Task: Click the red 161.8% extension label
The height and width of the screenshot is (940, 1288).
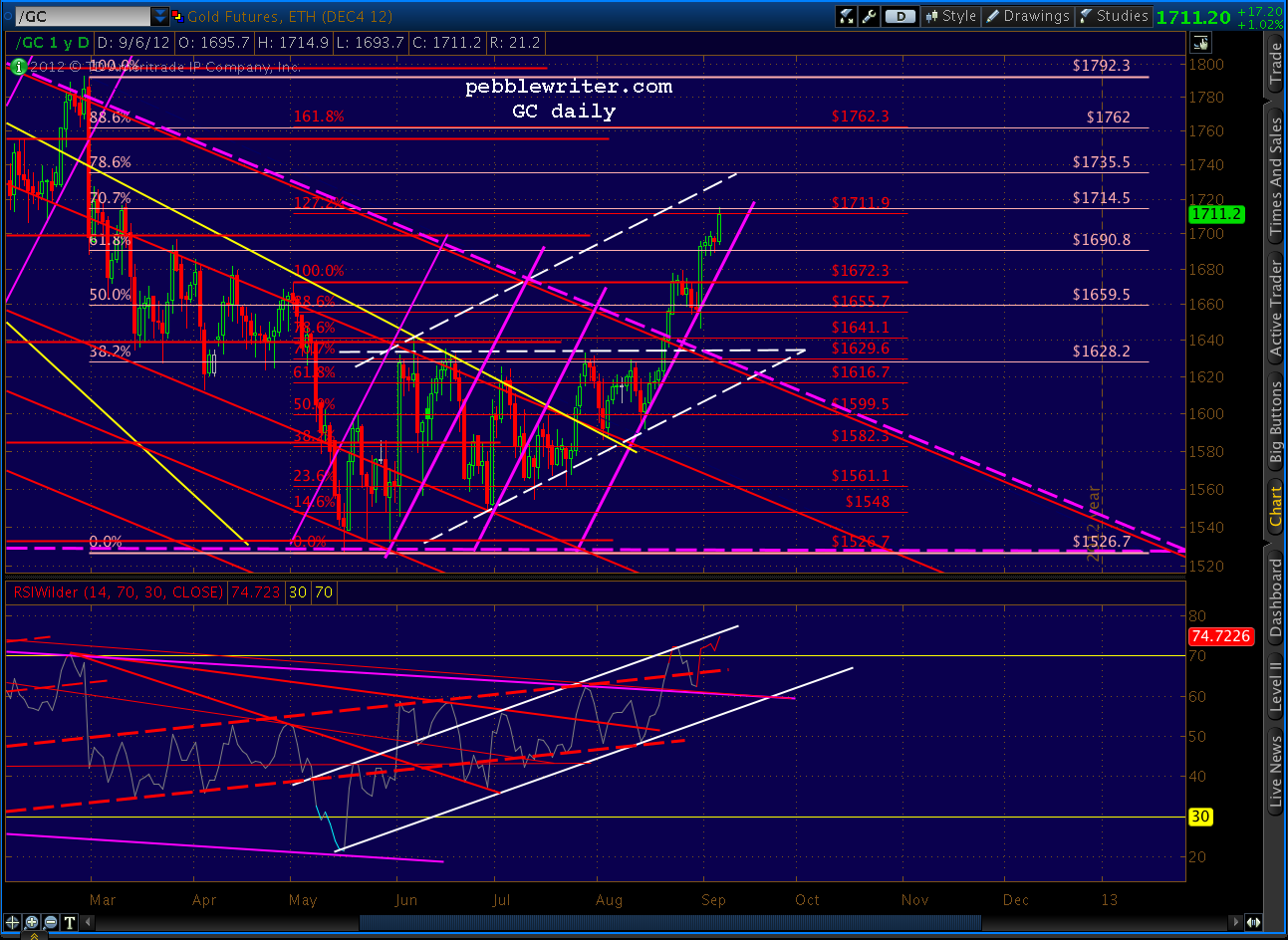Action: 319,117
